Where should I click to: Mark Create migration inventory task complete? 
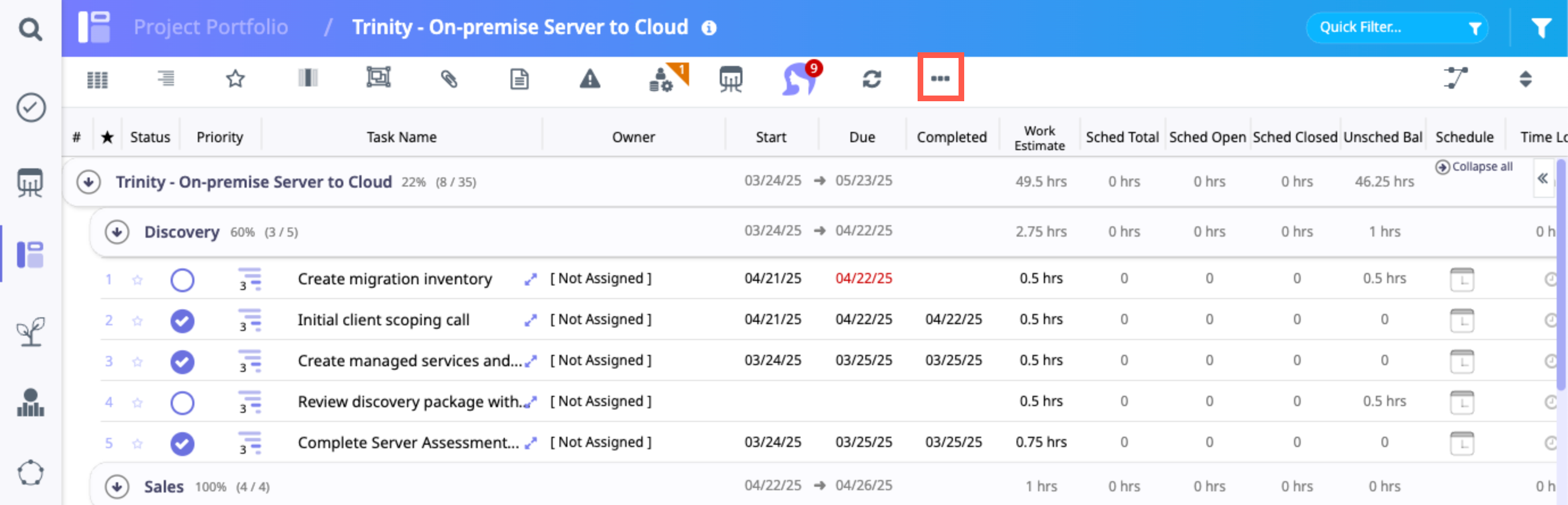[x=182, y=280]
